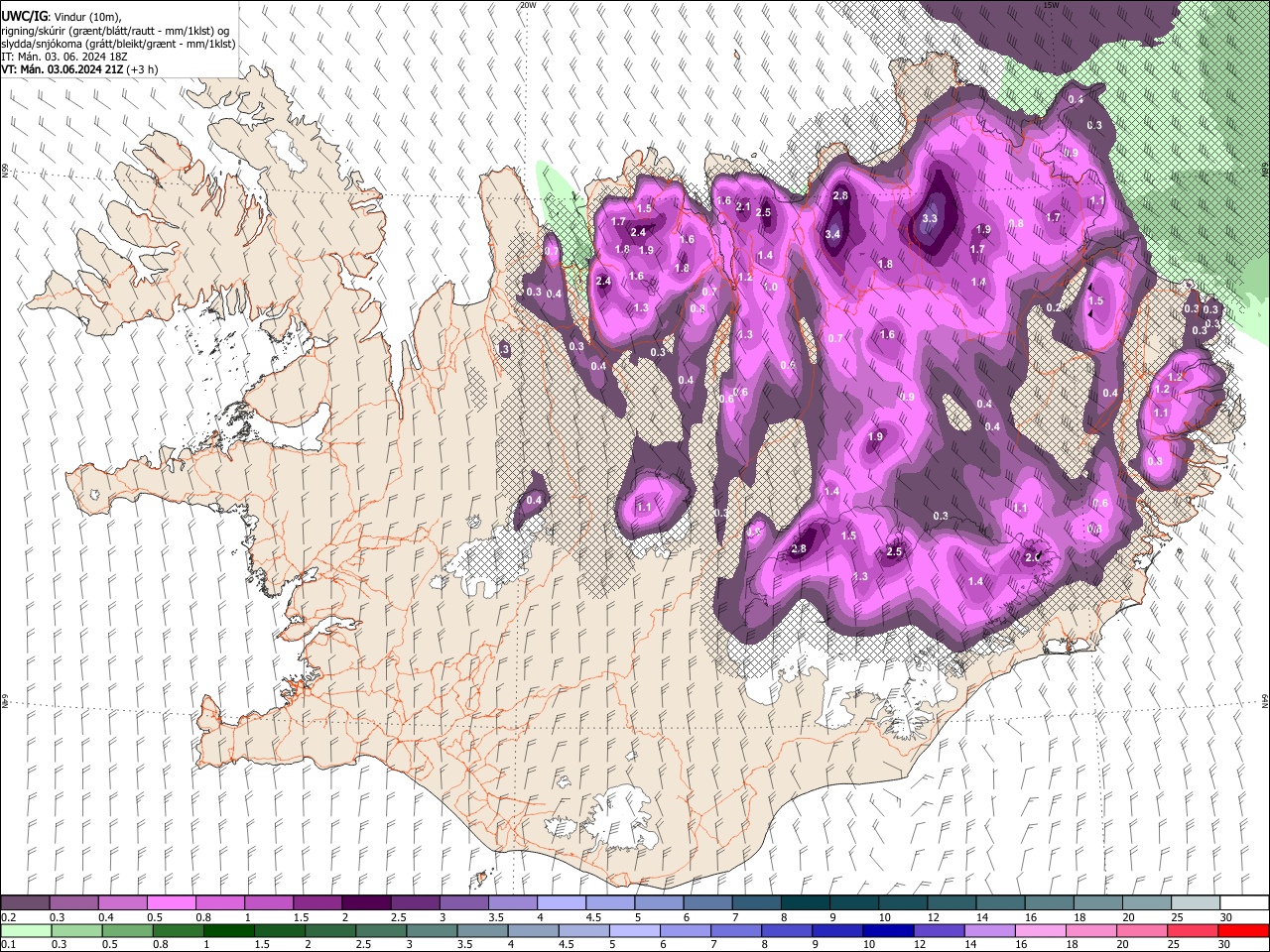Click the 'UWC/IG: Vindur (10m),' title text

pos(63,17)
